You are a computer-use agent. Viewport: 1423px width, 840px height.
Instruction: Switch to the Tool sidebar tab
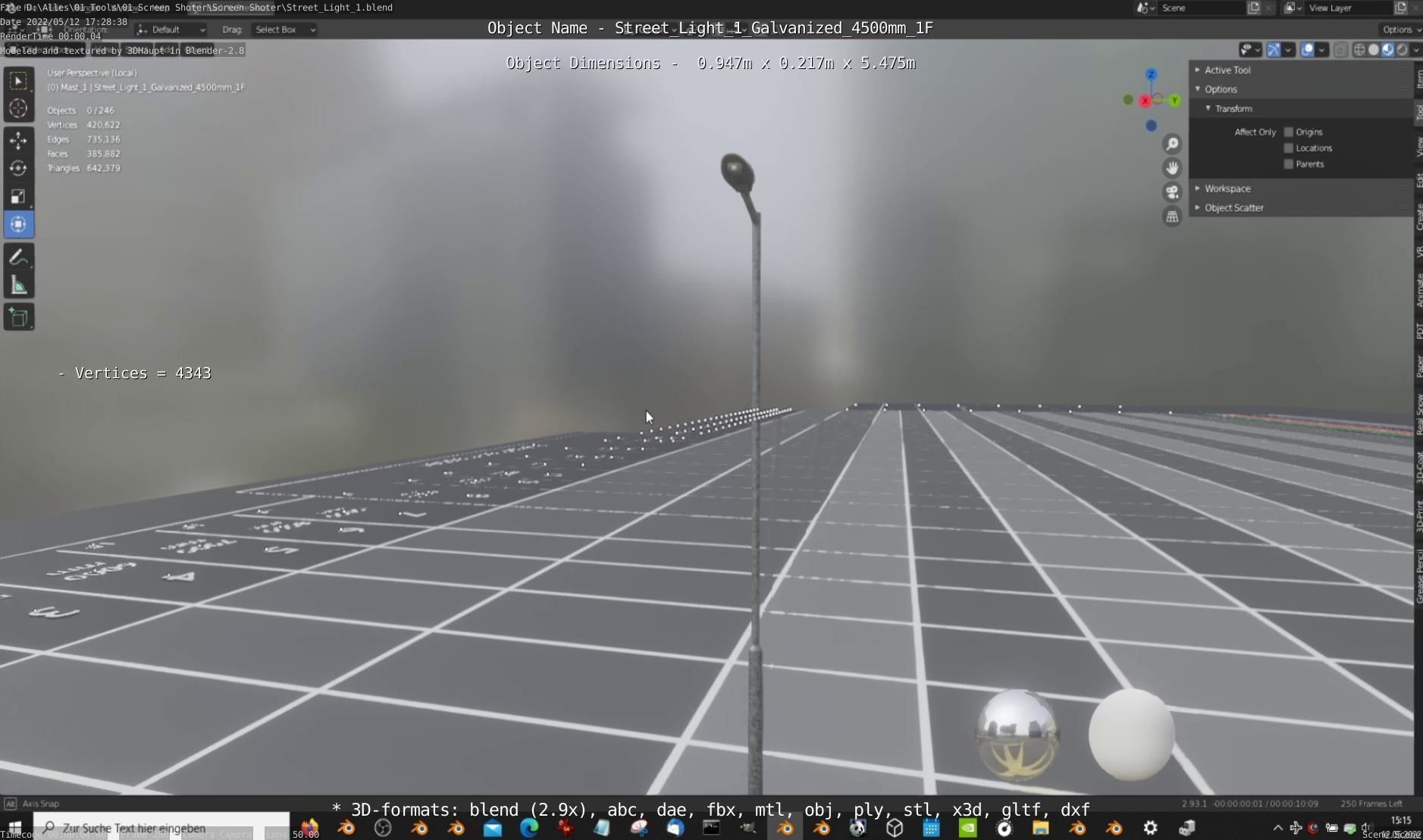(1418, 113)
